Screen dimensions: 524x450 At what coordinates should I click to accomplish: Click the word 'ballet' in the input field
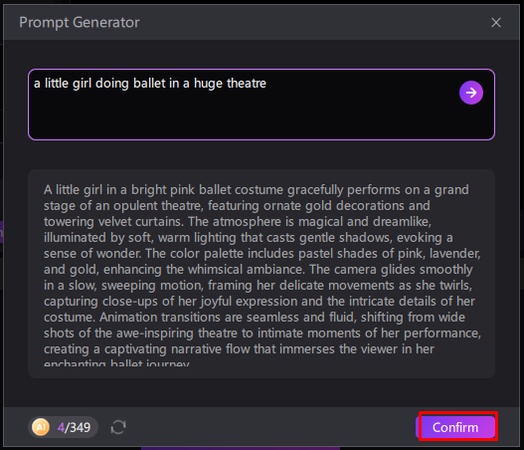point(149,83)
